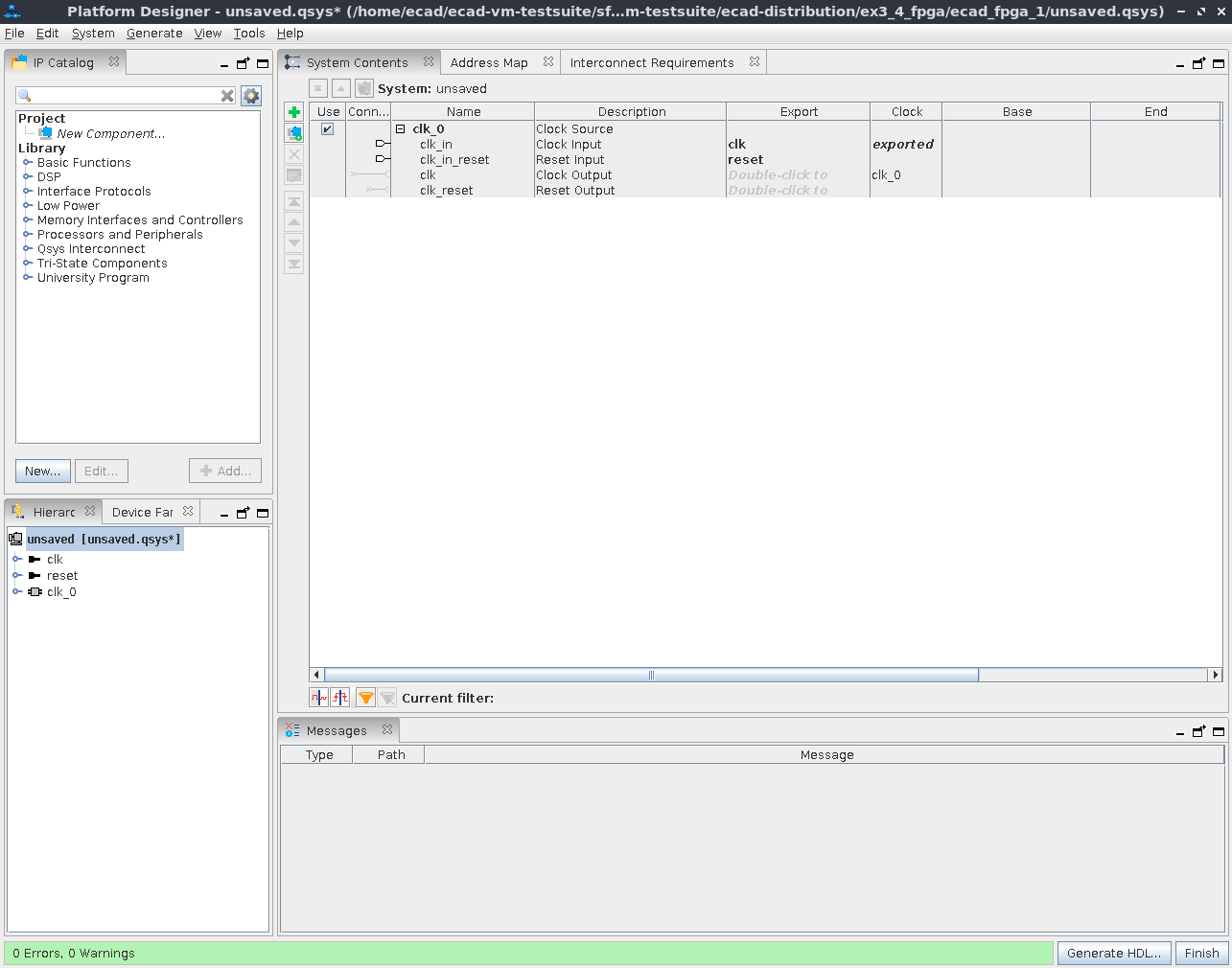
Task: Click the orange filter funnel icon
Action: pos(365,698)
